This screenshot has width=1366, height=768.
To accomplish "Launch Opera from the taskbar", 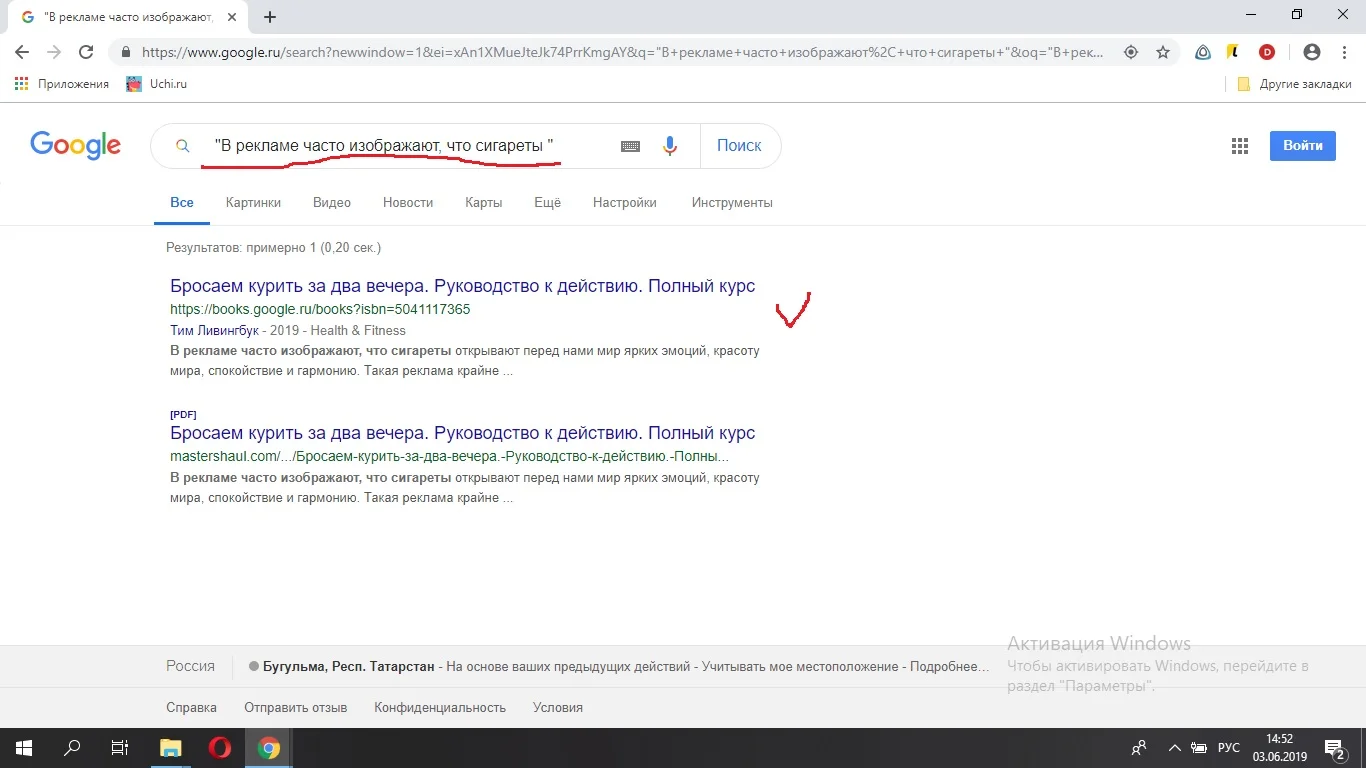I will tap(219, 748).
